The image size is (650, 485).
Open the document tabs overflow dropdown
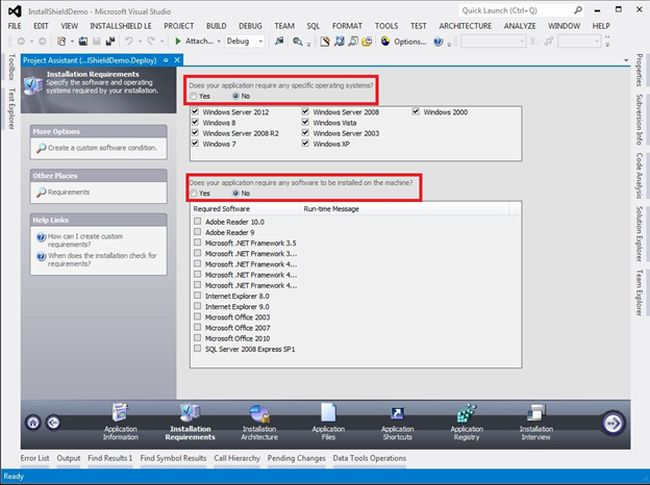(626, 61)
